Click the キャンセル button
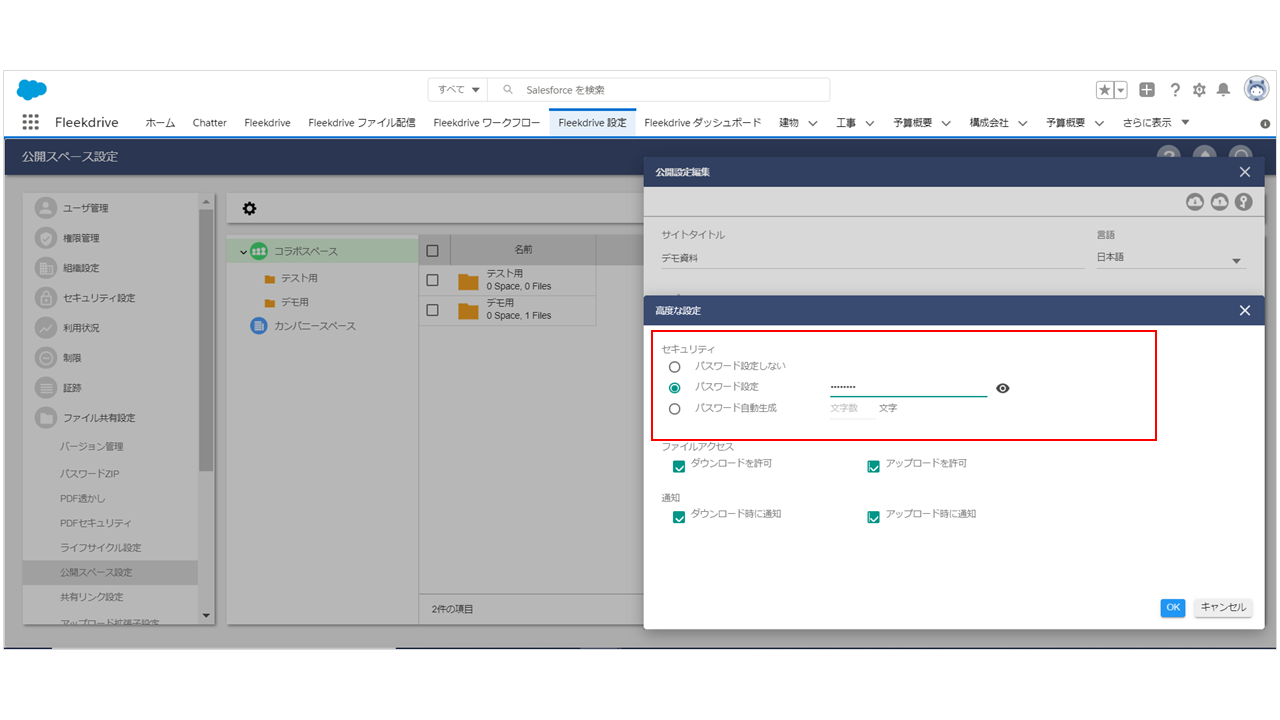Image resolution: width=1280 pixels, height=720 pixels. 1222,607
